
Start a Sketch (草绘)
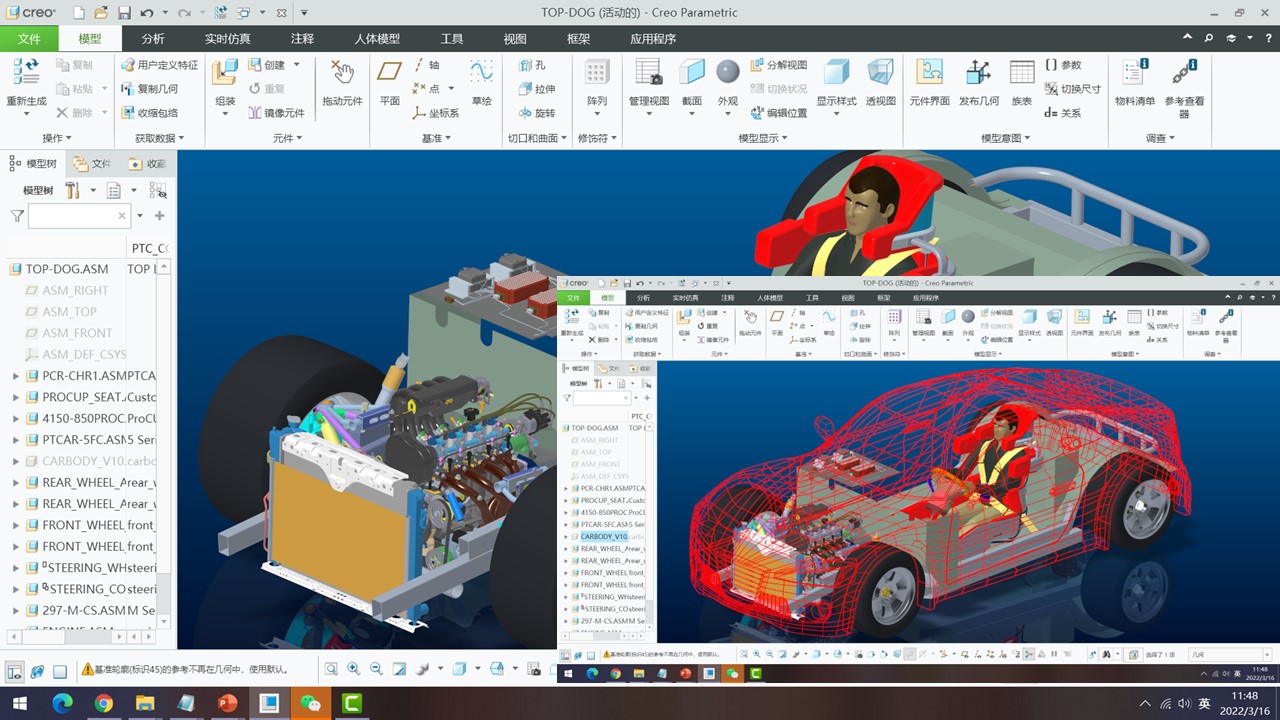click(482, 72)
